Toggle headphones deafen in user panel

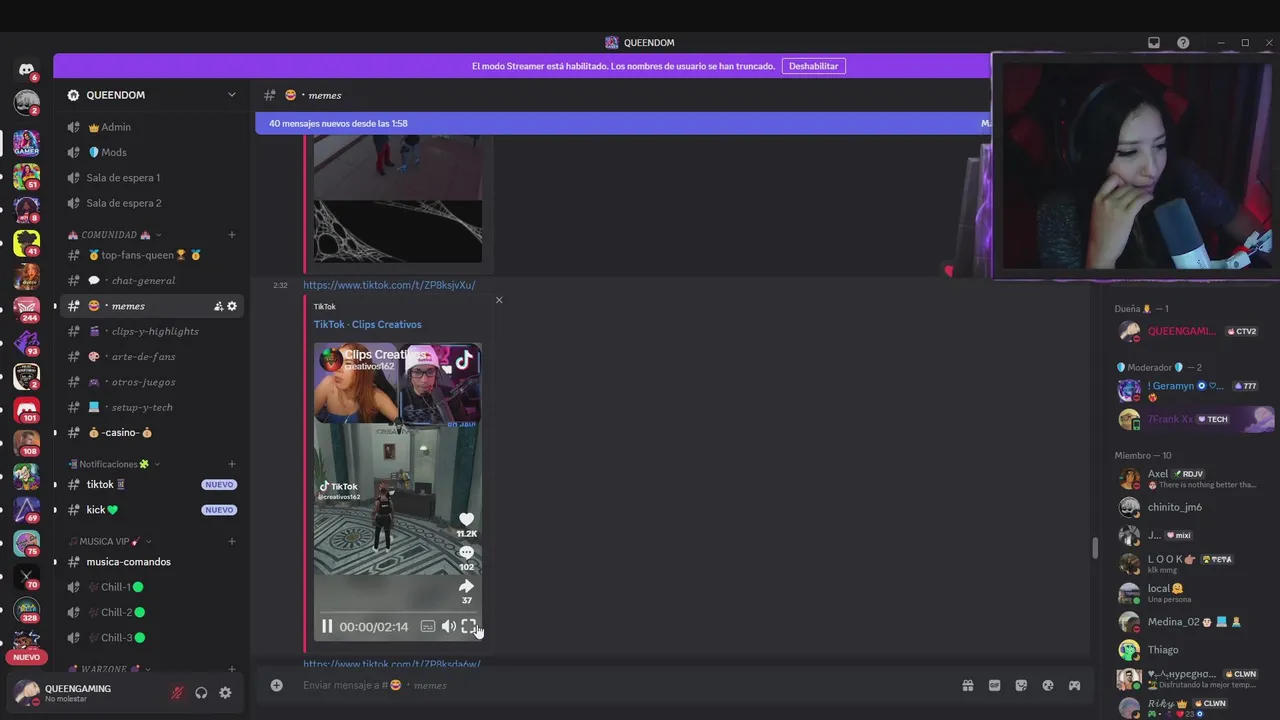coord(201,693)
